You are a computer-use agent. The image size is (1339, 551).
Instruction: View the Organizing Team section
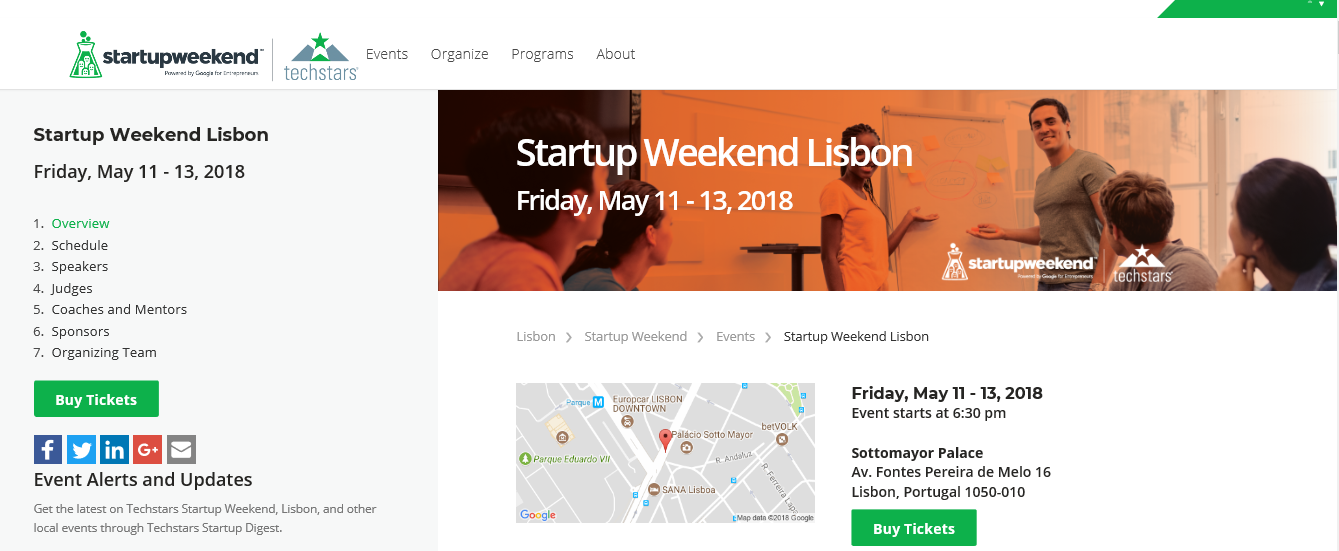(104, 352)
